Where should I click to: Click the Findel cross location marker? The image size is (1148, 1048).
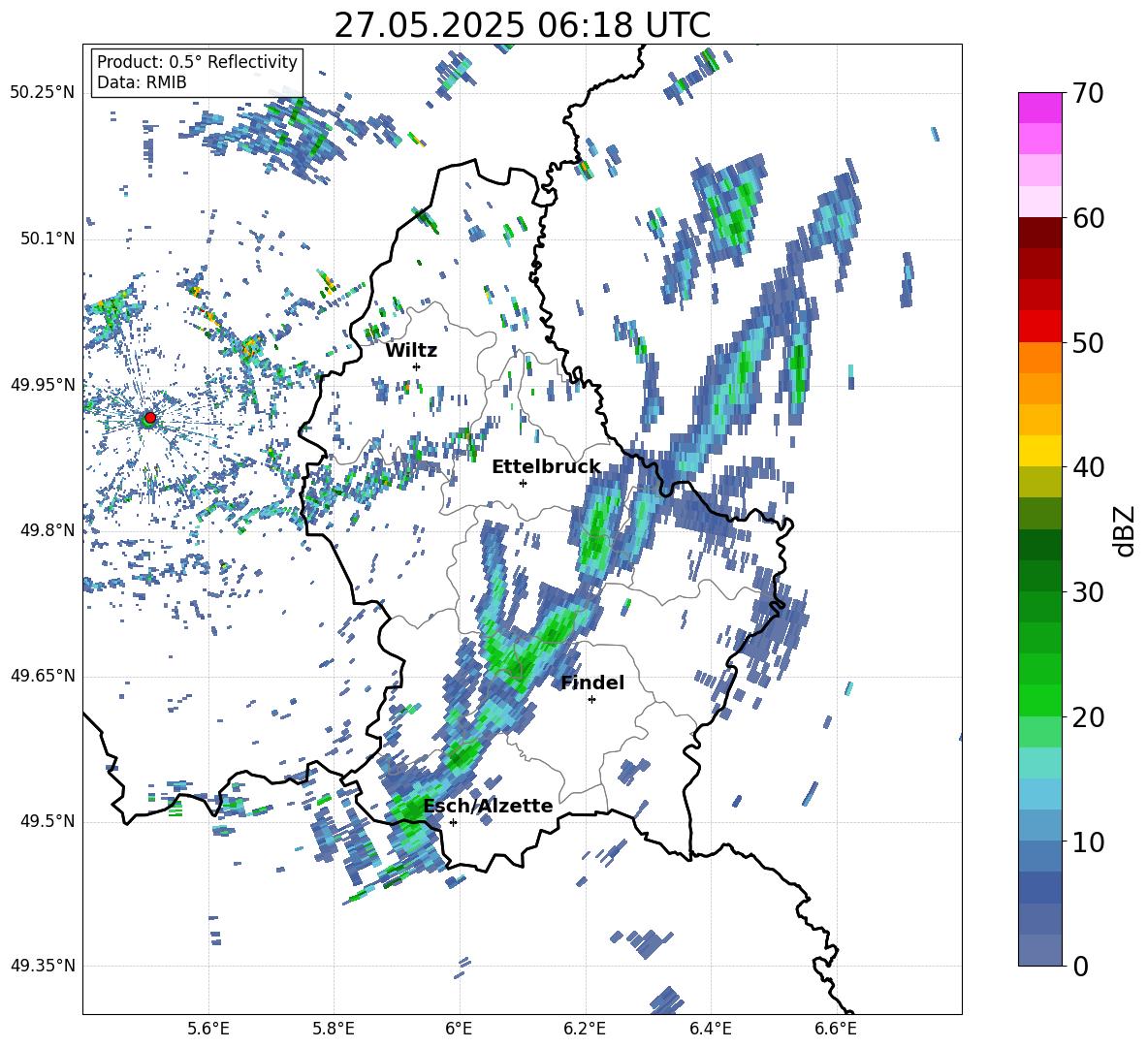pos(591,700)
